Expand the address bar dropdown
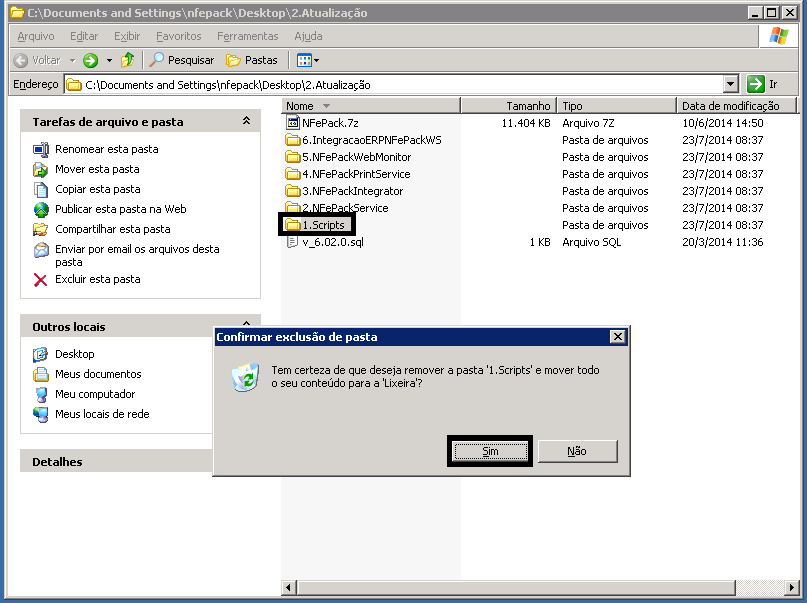The image size is (807, 603). (x=730, y=85)
